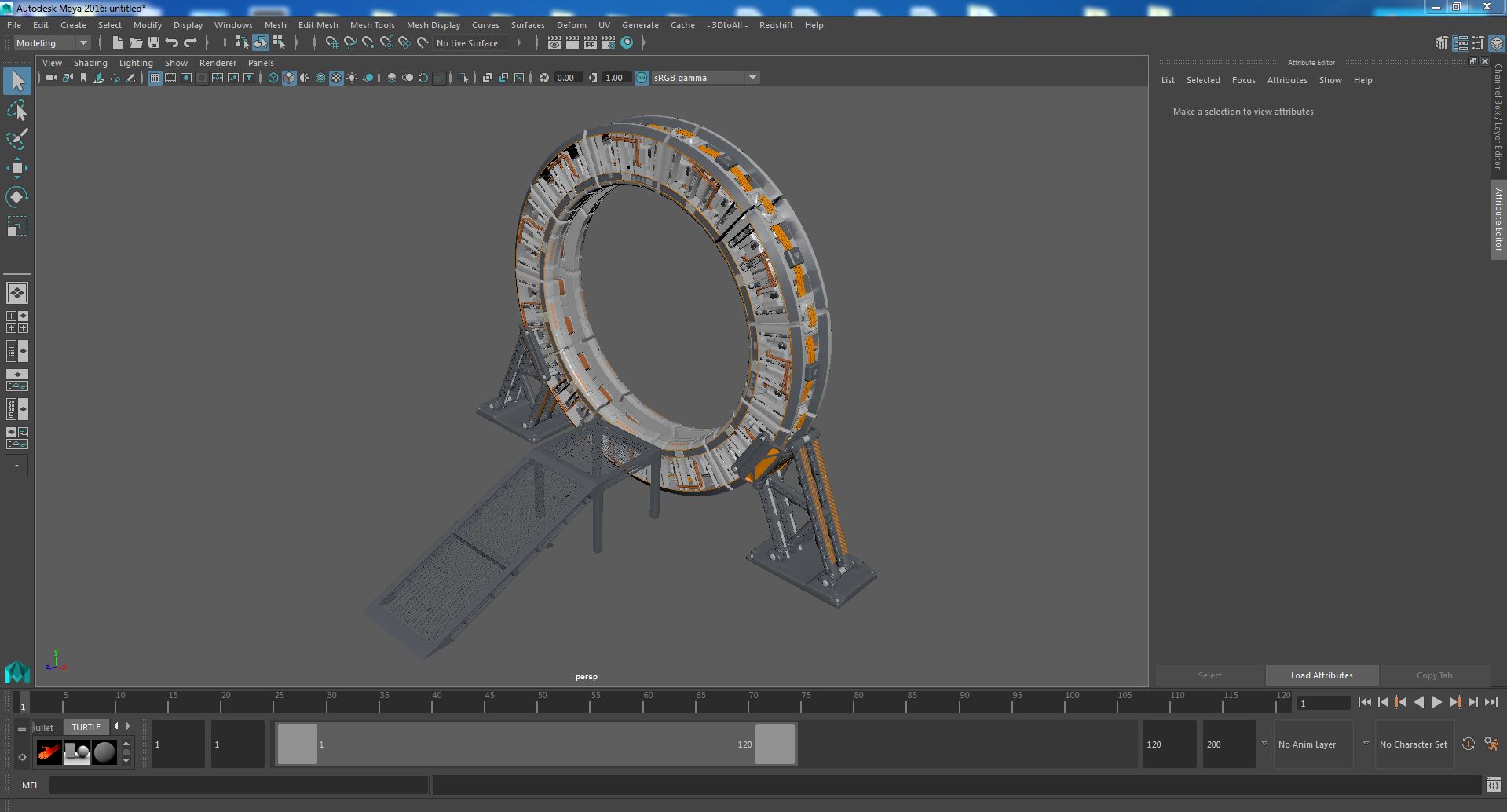1507x812 pixels.
Task: Open a scene file
Action: pos(136,42)
